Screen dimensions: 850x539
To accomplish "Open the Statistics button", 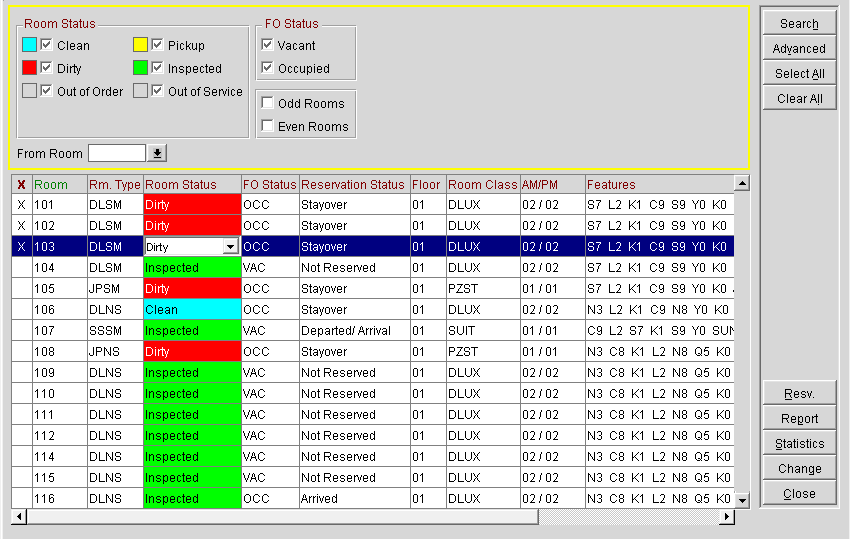I will [x=799, y=444].
